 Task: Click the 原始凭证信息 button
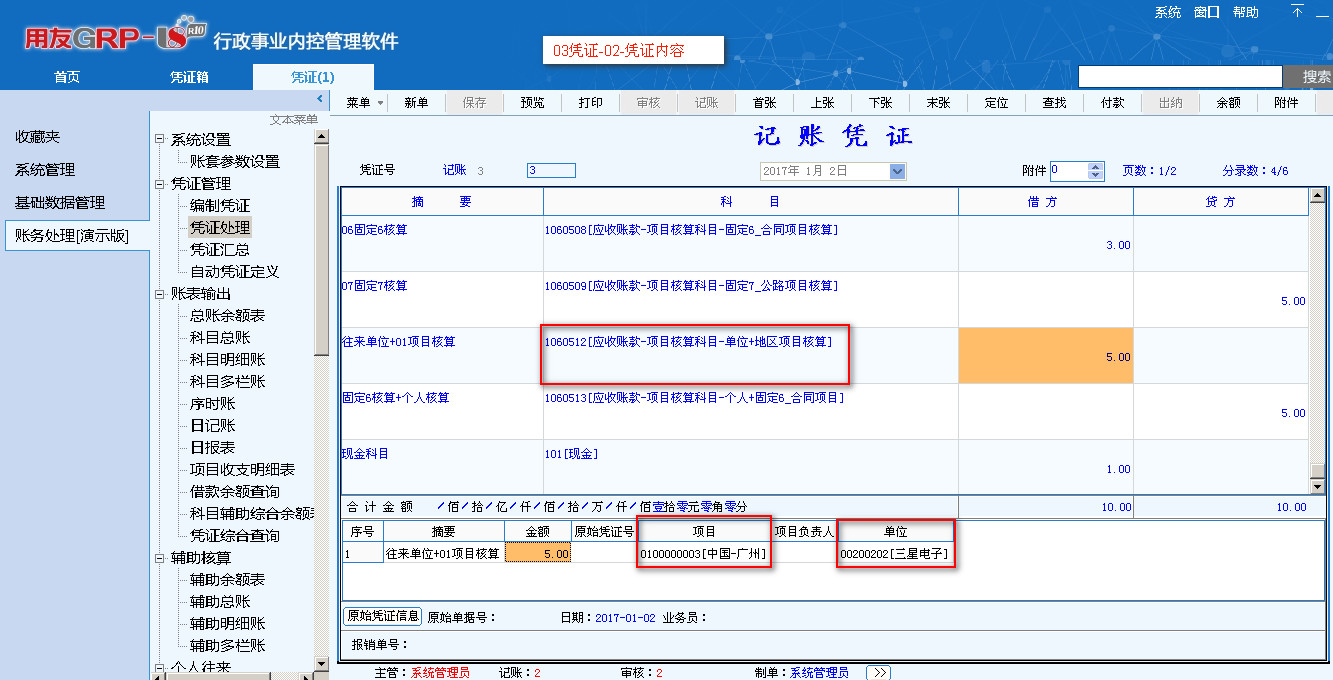tap(383, 616)
